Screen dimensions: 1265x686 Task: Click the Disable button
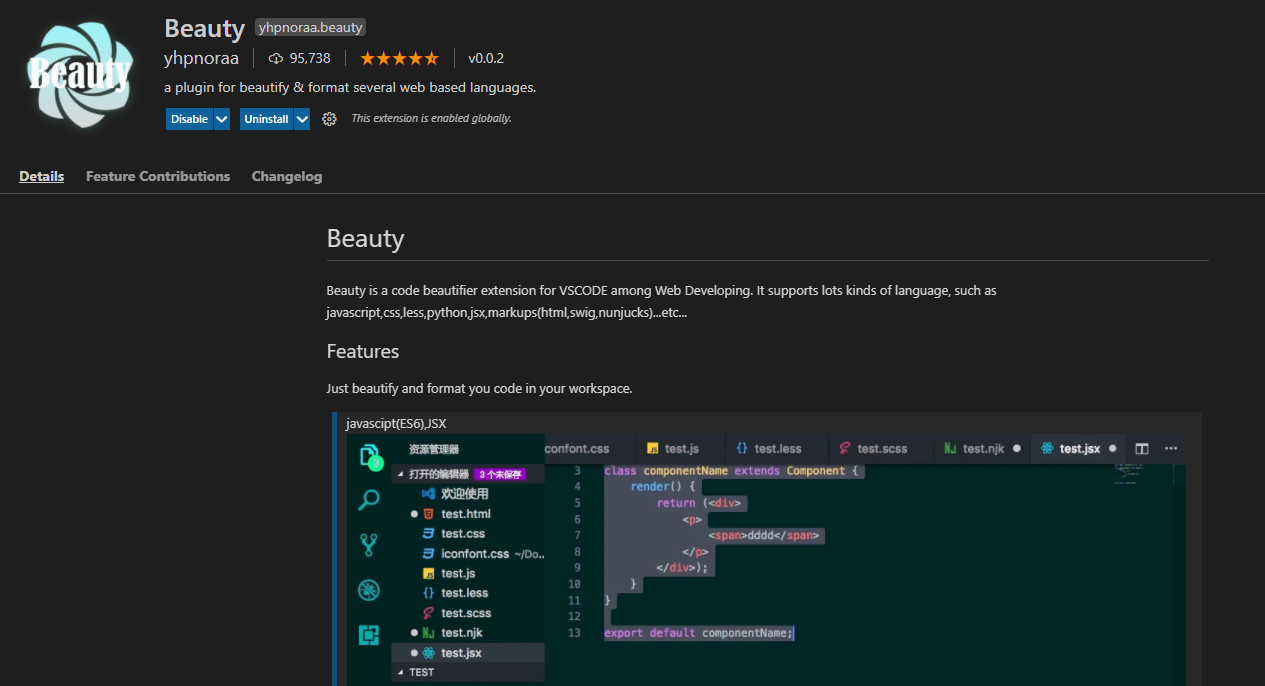[189, 119]
